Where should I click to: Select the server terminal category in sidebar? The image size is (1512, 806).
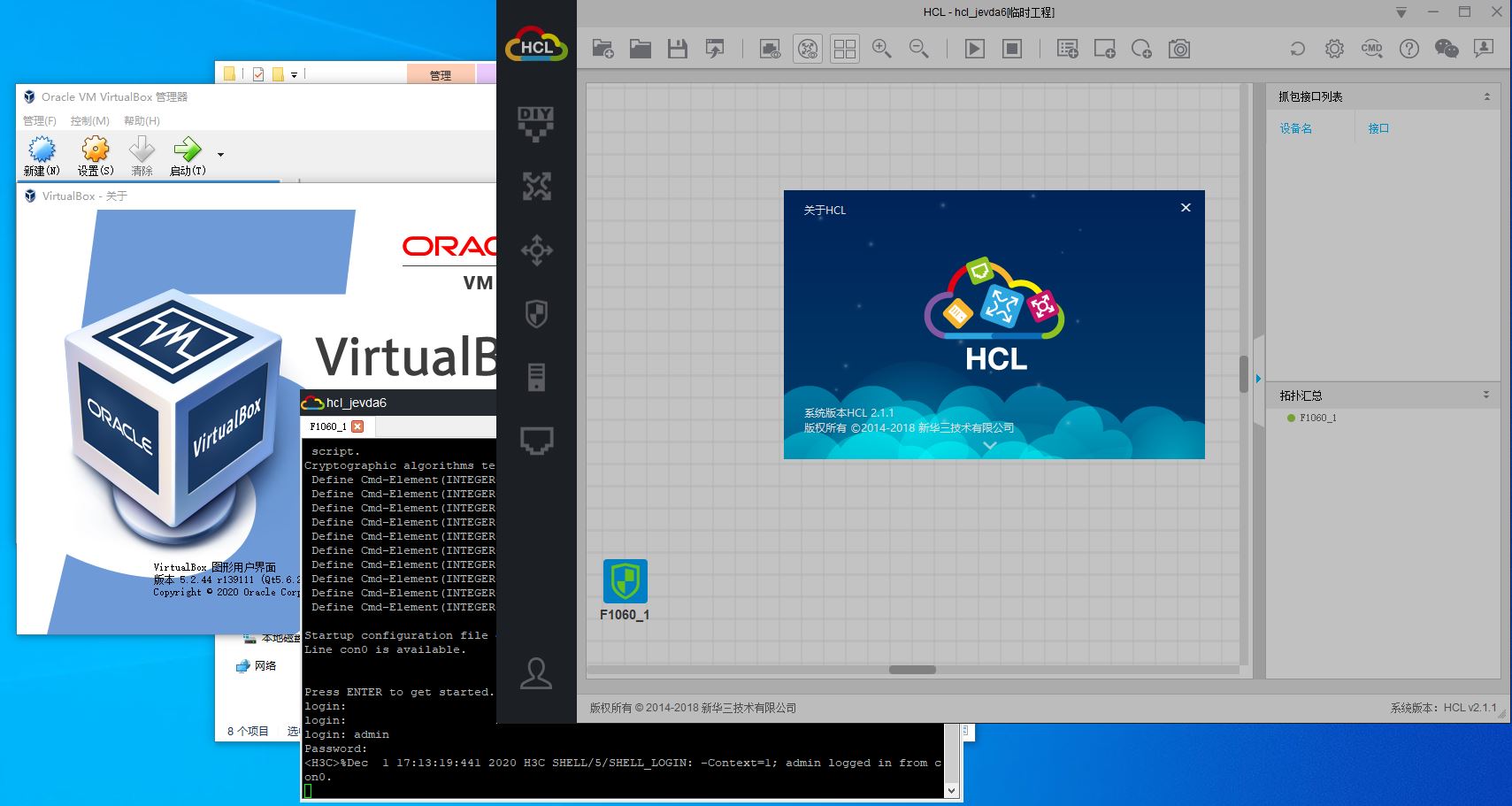(536, 377)
